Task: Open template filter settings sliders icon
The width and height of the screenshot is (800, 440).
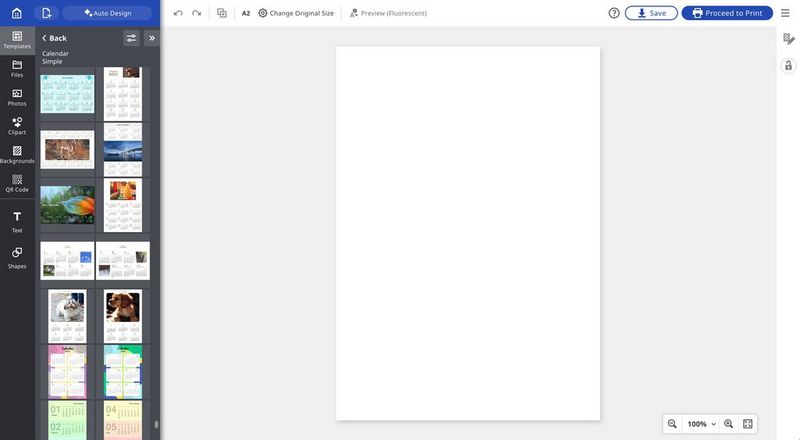Action: [131, 38]
